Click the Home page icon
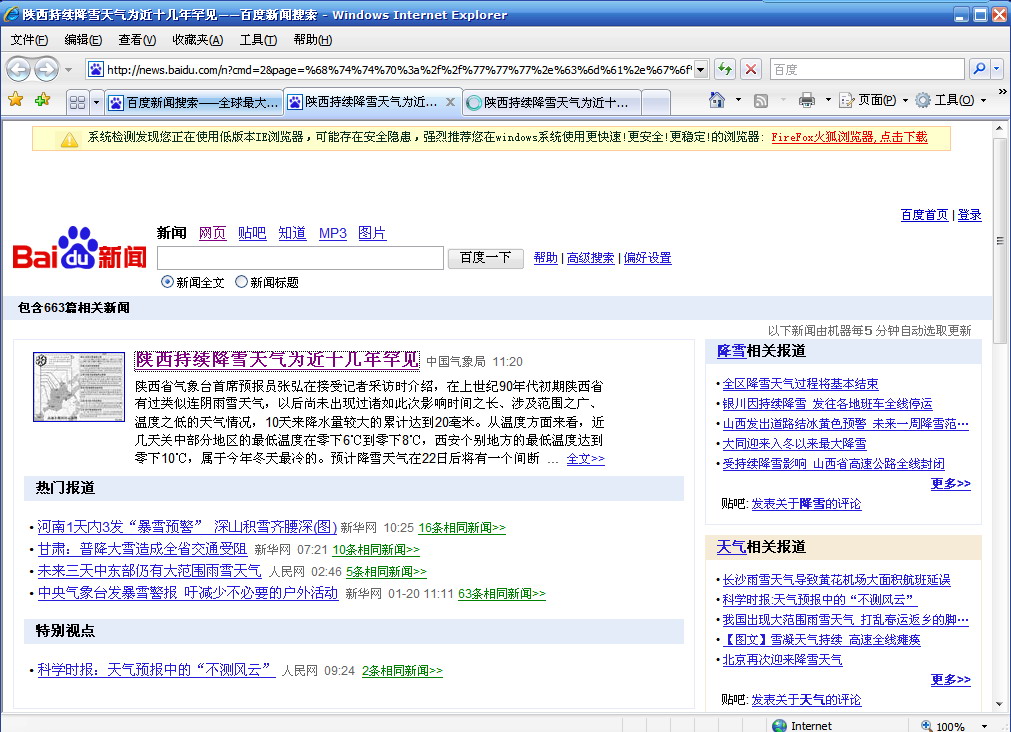Screen dimensions: 1011x732 (716, 100)
